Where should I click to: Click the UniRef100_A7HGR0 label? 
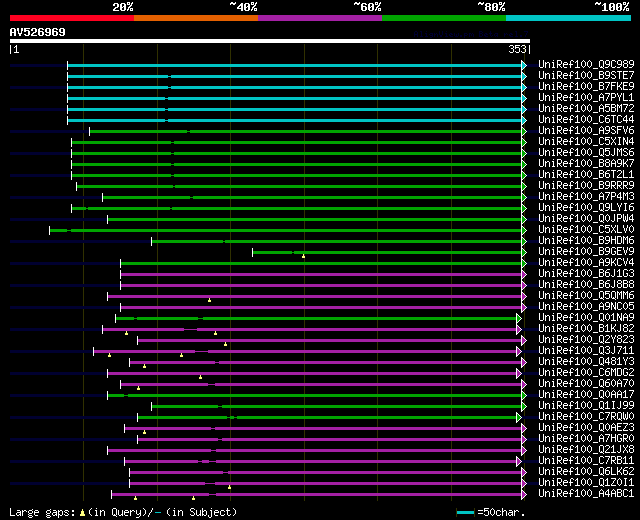pyautogui.click(x=586, y=439)
